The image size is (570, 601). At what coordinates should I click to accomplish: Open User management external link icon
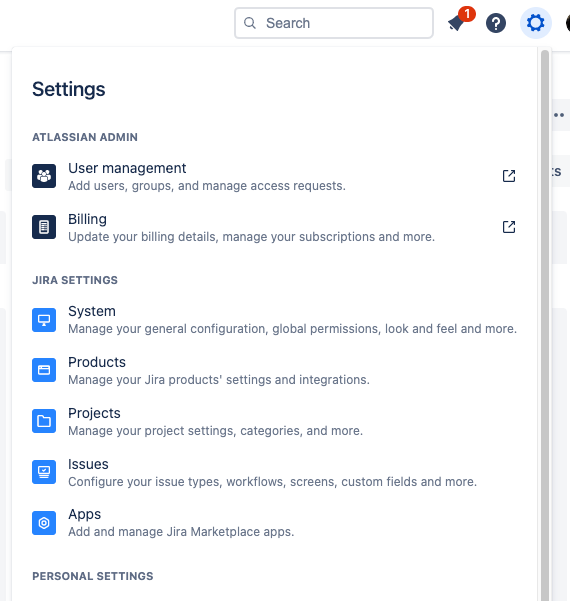(x=509, y=176)
